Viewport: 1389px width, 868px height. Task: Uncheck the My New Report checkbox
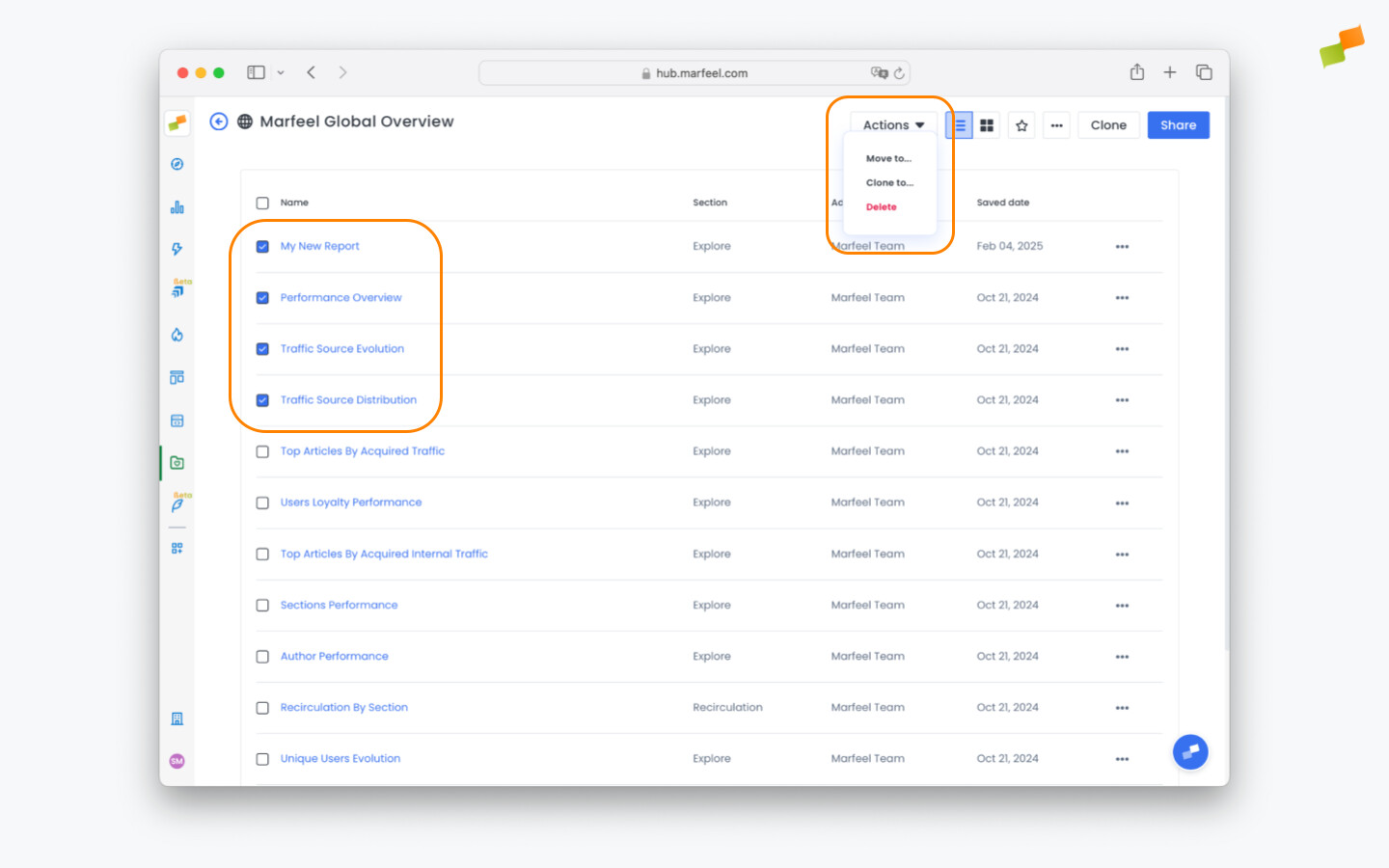click(262, 246)
